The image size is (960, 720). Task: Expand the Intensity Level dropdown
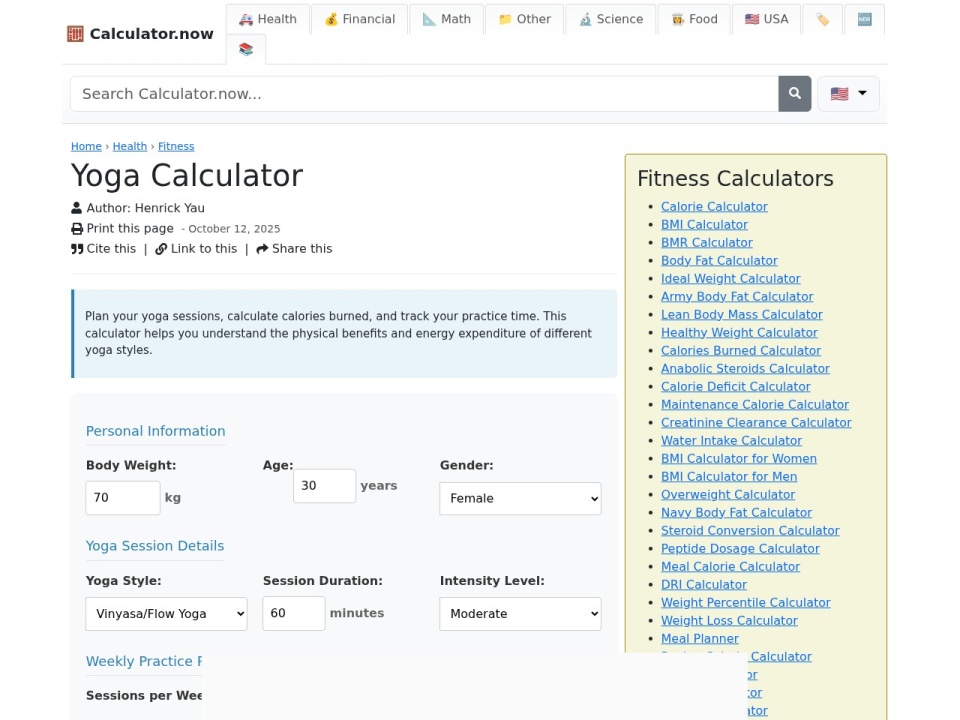520,614
